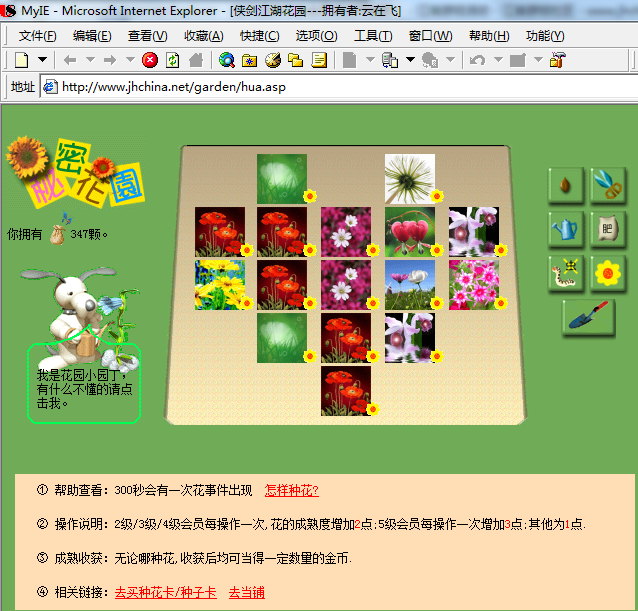Open the 去买种花卡/种子卡 link
The height and width of the screenshot is (611, 638).
pos(166,592)
